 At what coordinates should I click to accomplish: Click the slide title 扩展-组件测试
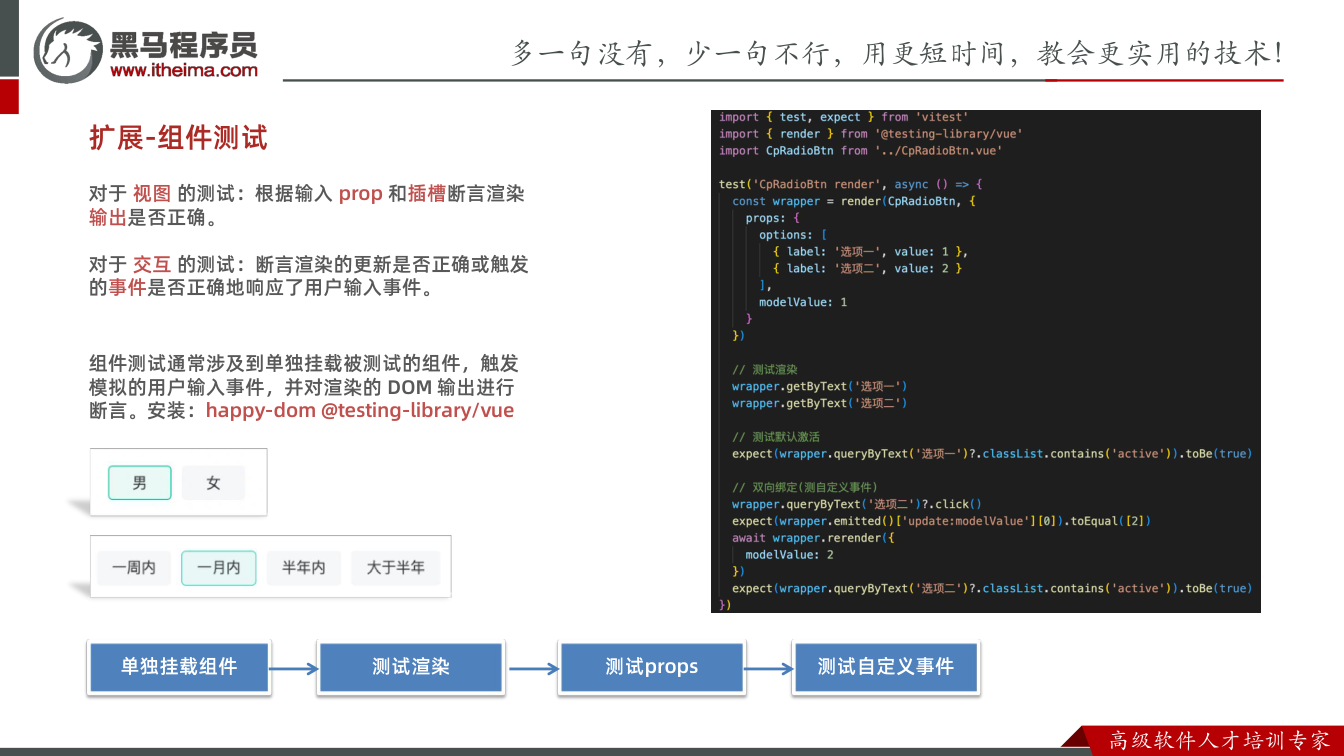[178, 138]
